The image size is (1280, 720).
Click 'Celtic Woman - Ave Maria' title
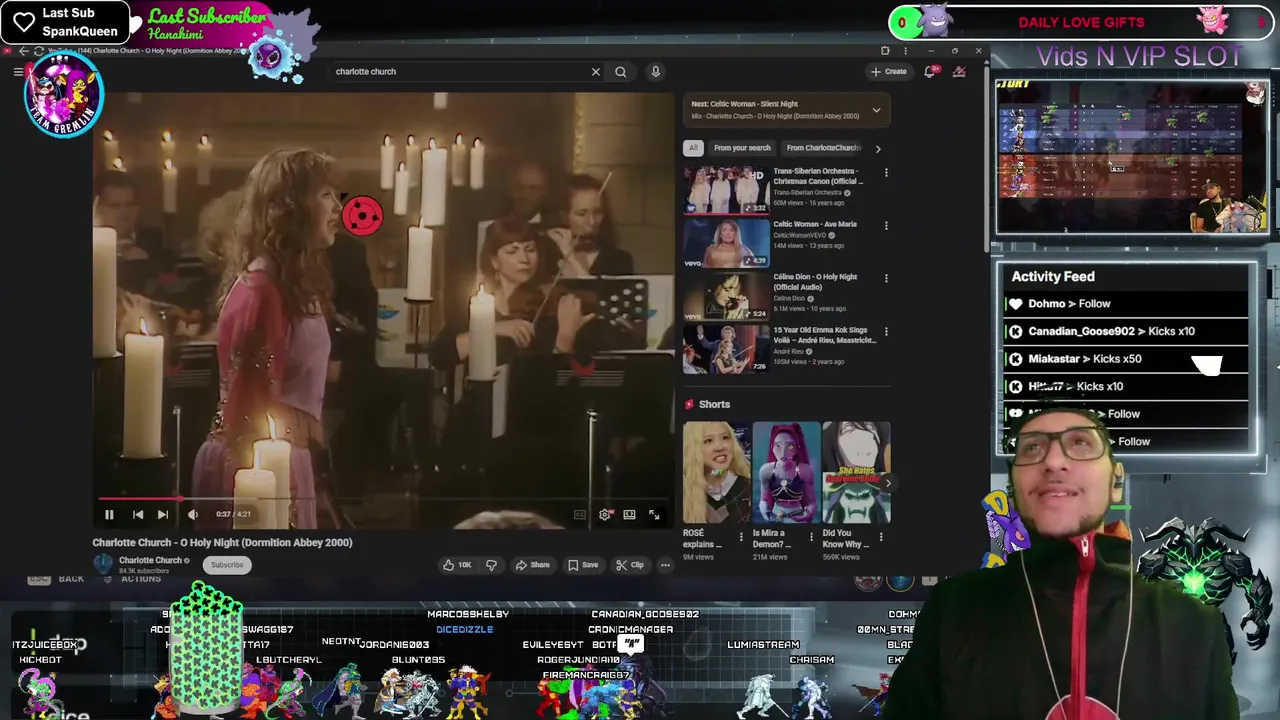(815, 225)
